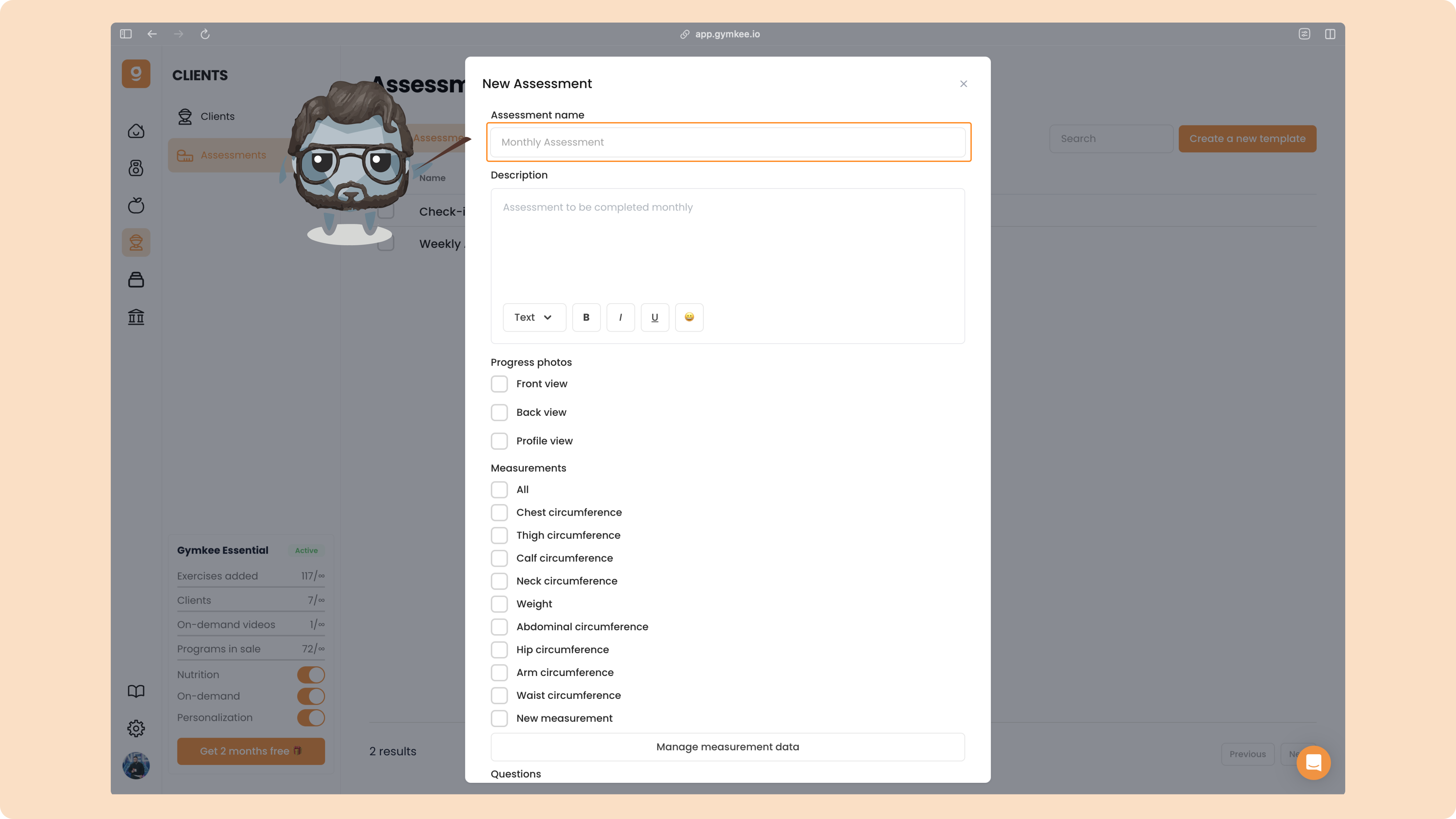The width and height of the screenshot is (1456, 819).
Task: Disable the Nutrition toggle
Action: click(x=311, y=675)
